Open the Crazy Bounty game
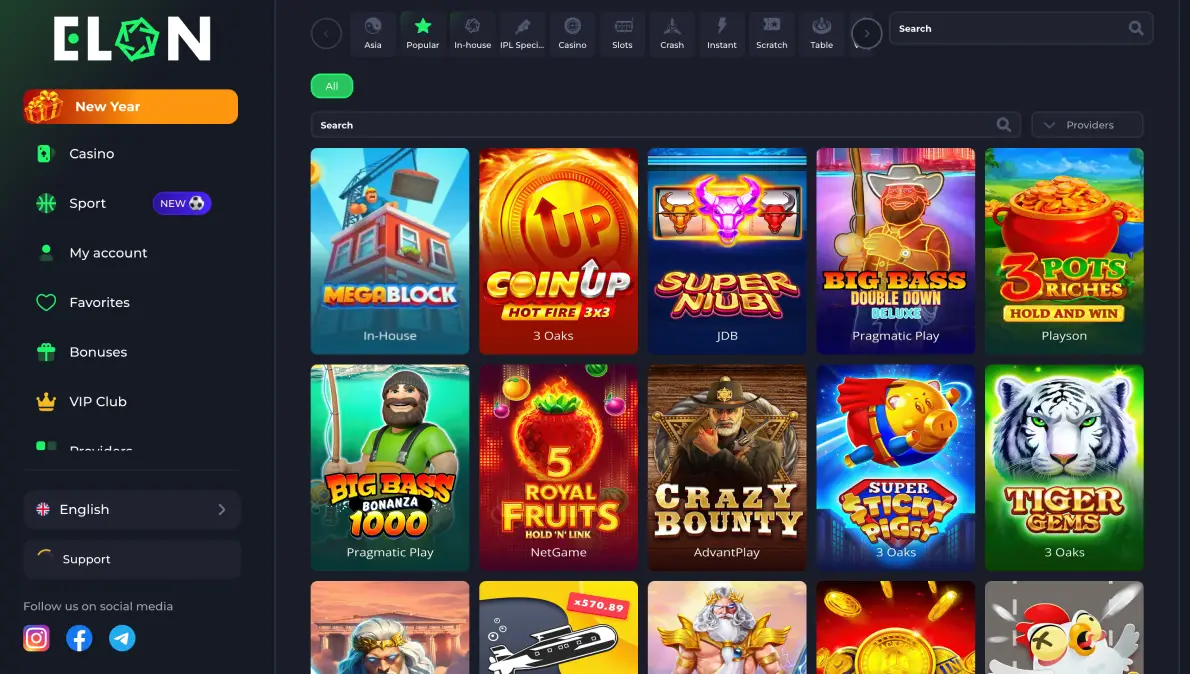 (727, 468)
